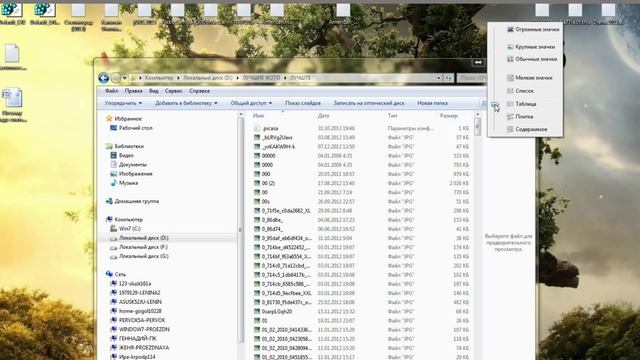
Task: Click the navigation pane vertical scrollbar
Action: (x=240, y=230)
